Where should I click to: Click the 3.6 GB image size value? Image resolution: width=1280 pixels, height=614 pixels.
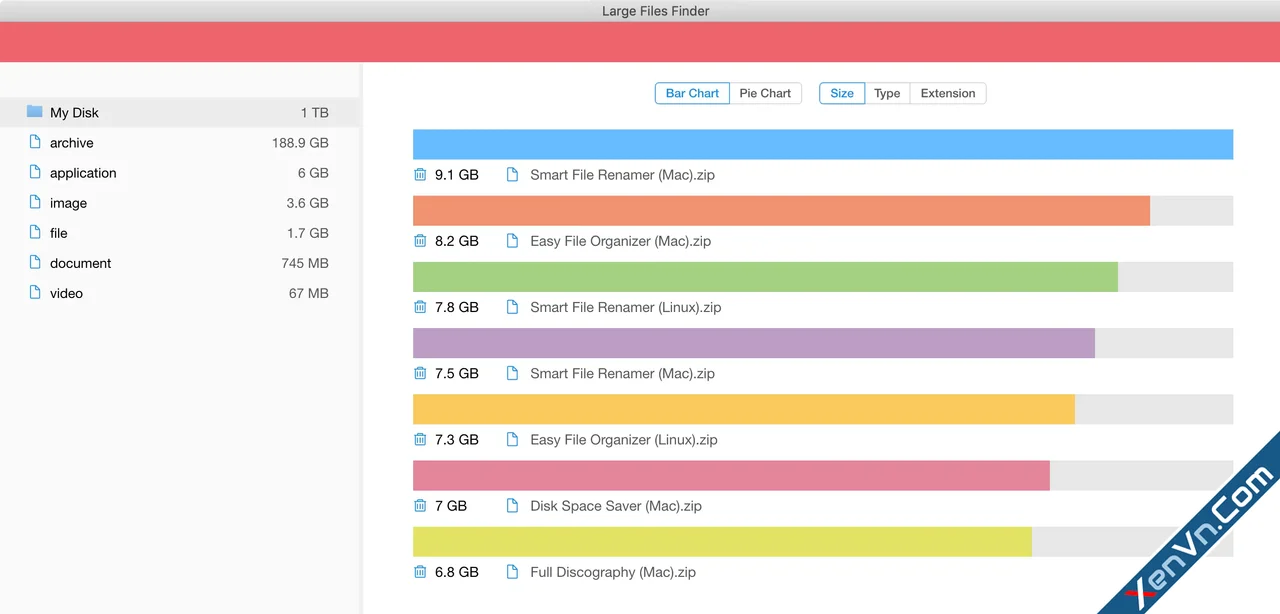coord(307,203)
